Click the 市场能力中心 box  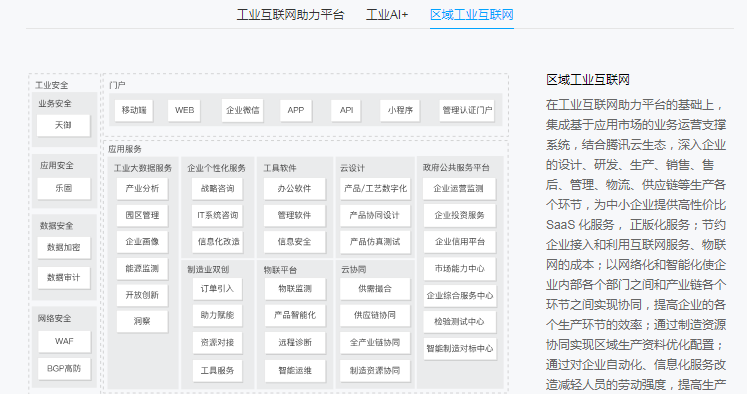[459, 269]
